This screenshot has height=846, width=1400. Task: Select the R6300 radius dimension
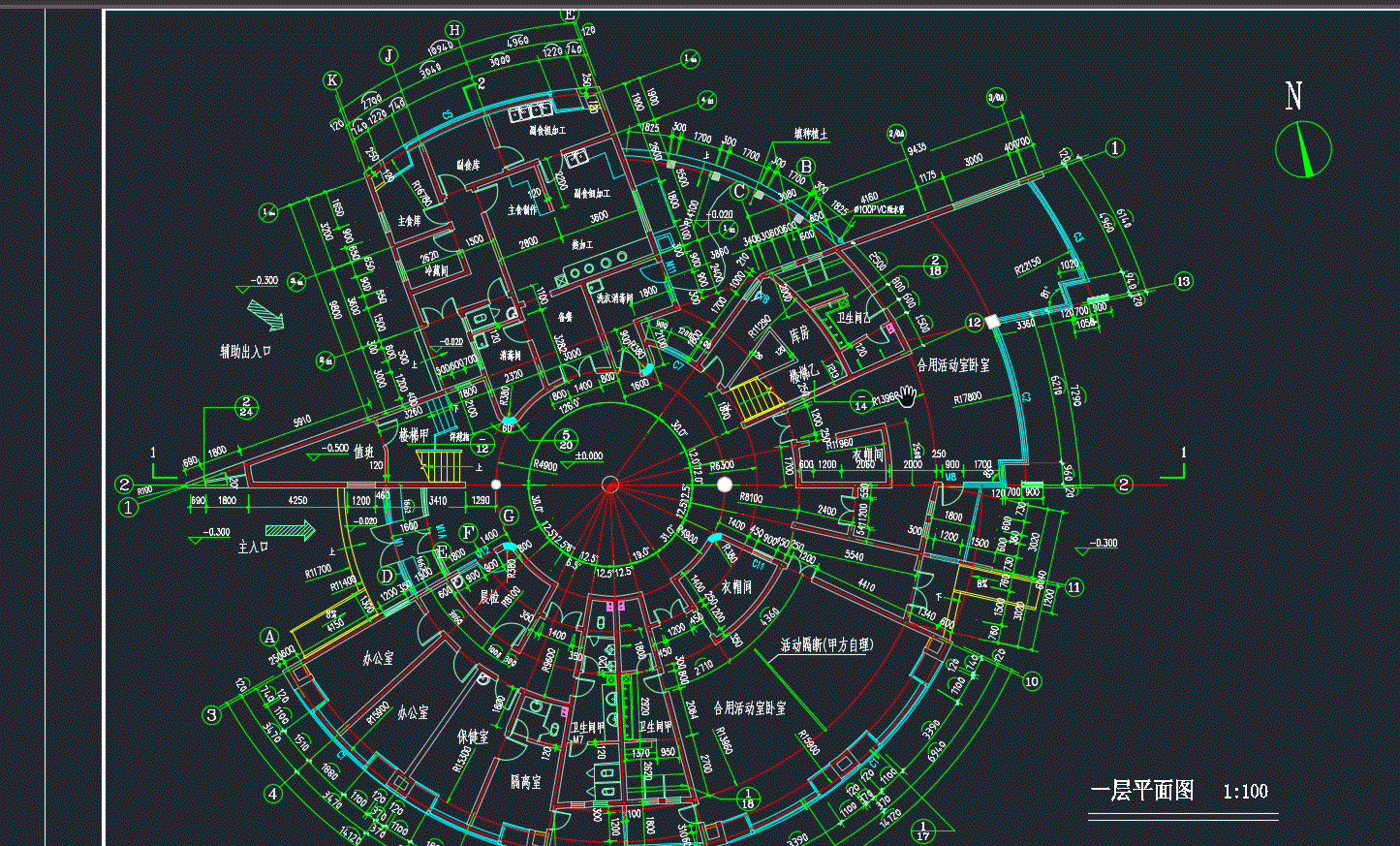click(x=722, y=466)
